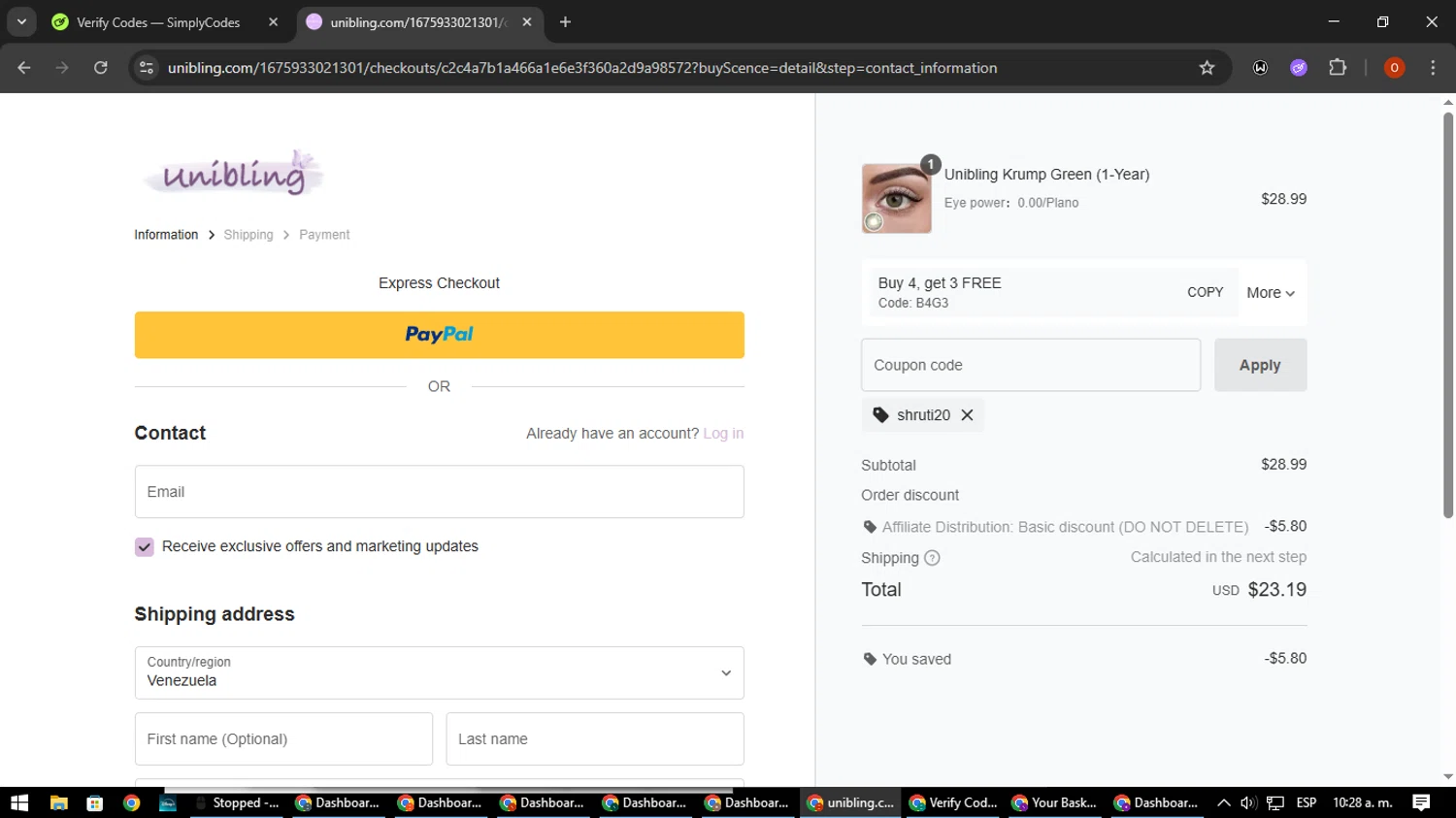Viewport: 1456px width, 818px height.
Task: Open the Extensions puzzle icon
Action: click(x=1338, y=68)
